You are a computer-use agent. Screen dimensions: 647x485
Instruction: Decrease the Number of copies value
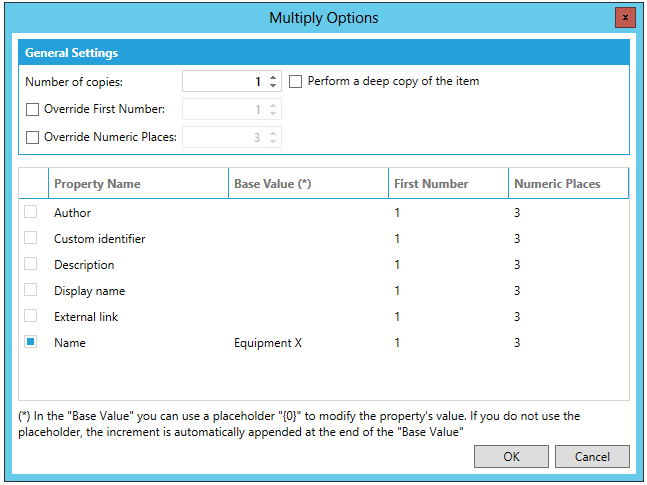[x=273, y=86]
